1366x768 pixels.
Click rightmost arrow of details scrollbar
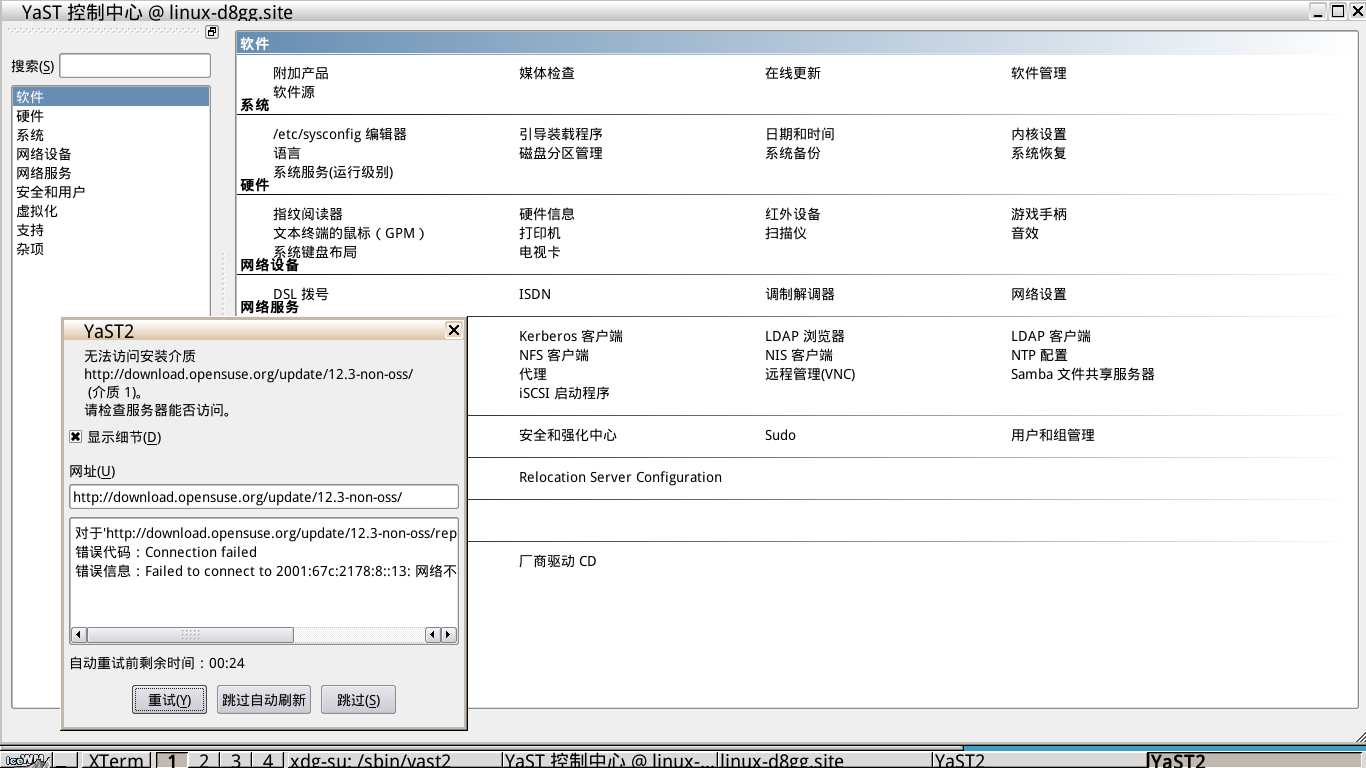coord(449,635)
